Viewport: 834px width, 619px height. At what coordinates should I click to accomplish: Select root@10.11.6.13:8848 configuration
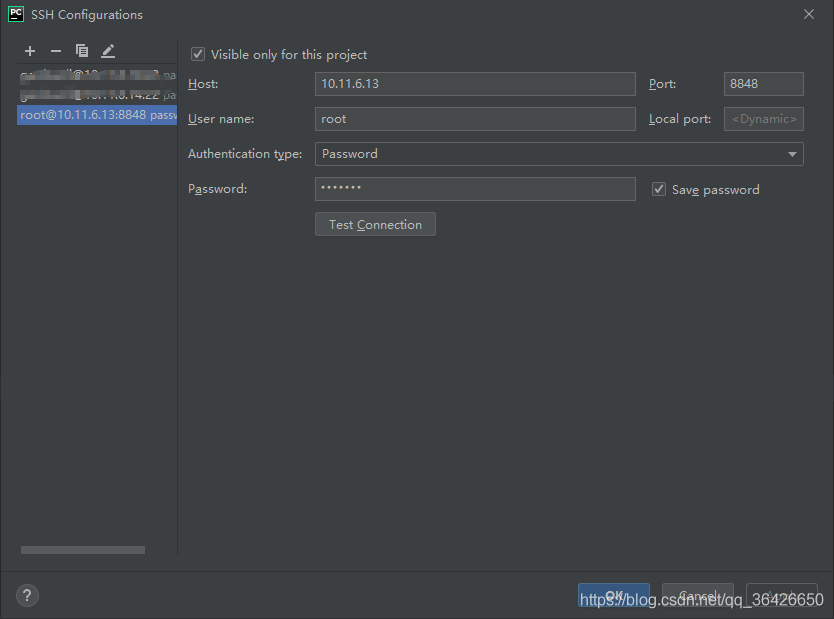(96, 115)
